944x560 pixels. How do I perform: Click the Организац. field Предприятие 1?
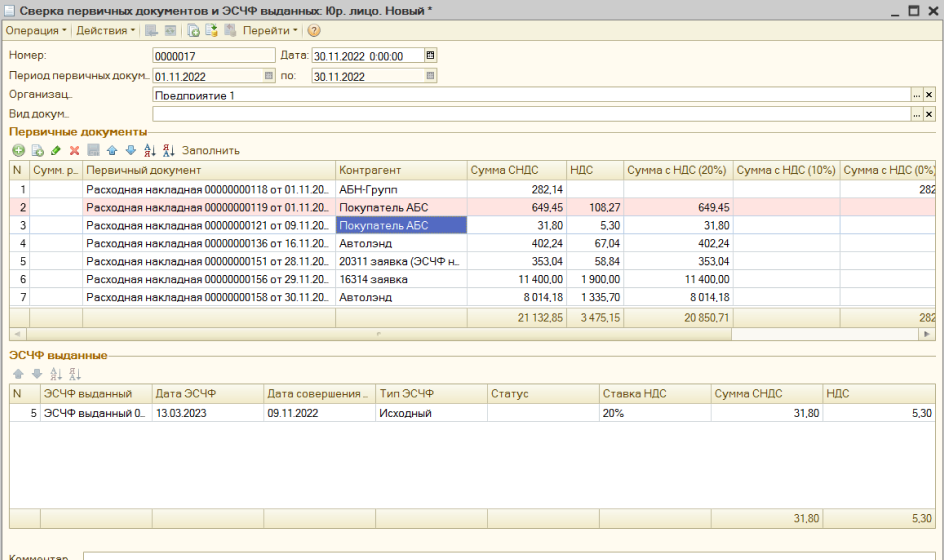(x=531, y=95)
